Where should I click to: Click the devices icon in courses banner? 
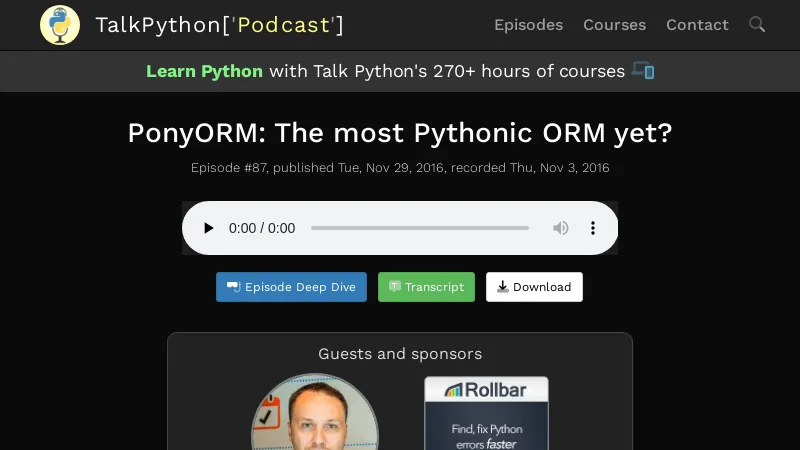(x=643, y=71)
